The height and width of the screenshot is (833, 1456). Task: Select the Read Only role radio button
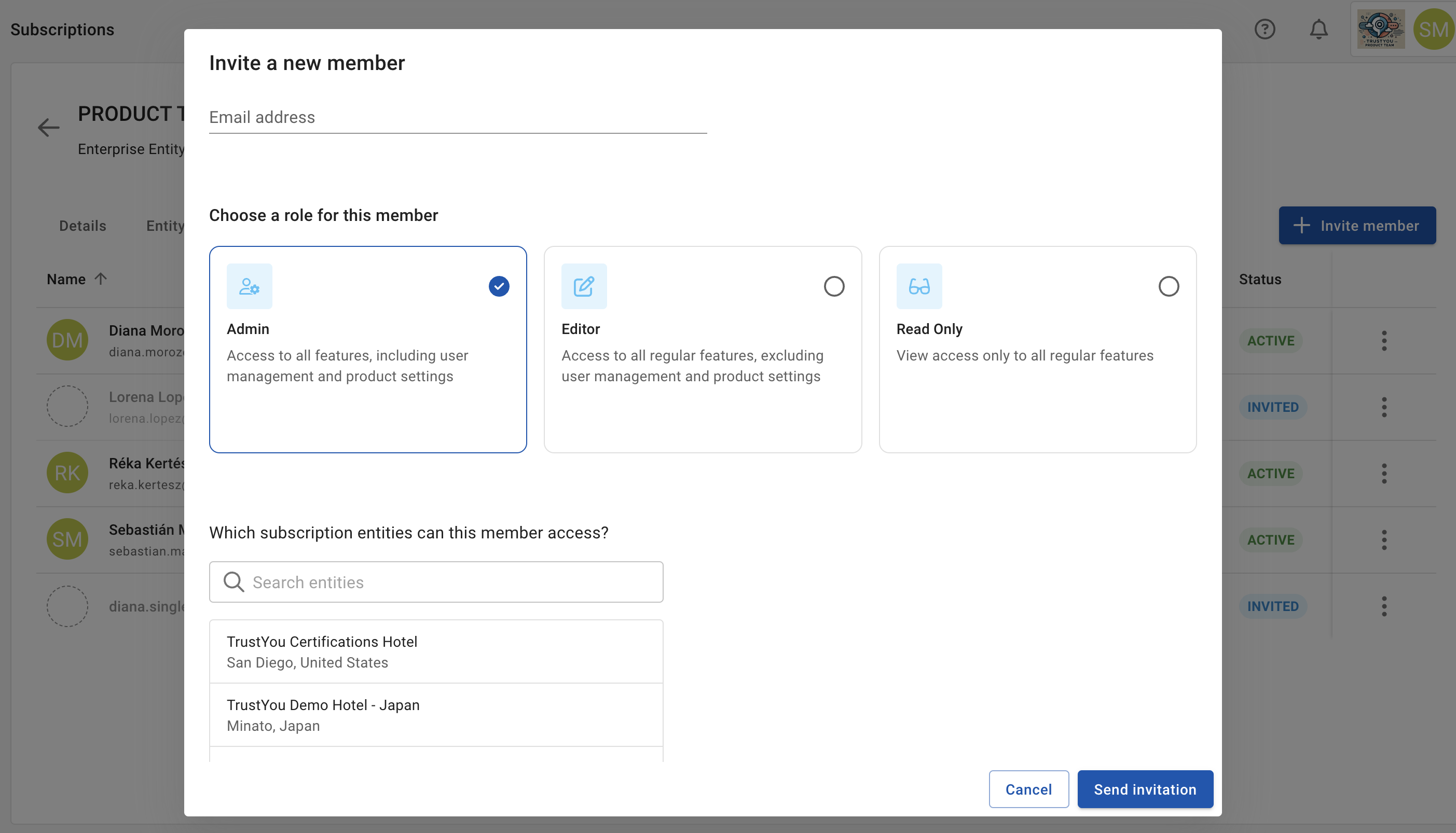click(1169, 286)
